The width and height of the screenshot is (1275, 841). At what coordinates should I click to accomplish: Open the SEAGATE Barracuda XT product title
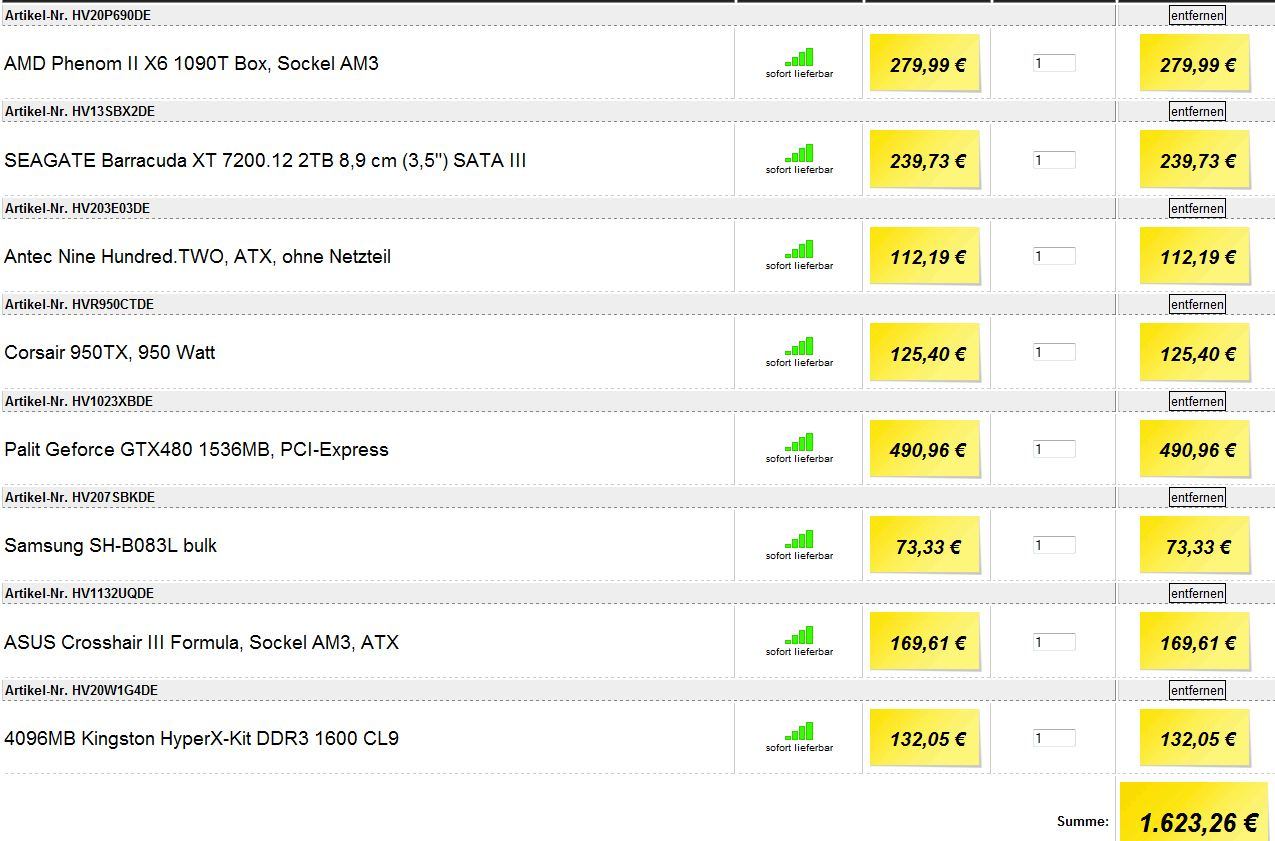[265, 160]
